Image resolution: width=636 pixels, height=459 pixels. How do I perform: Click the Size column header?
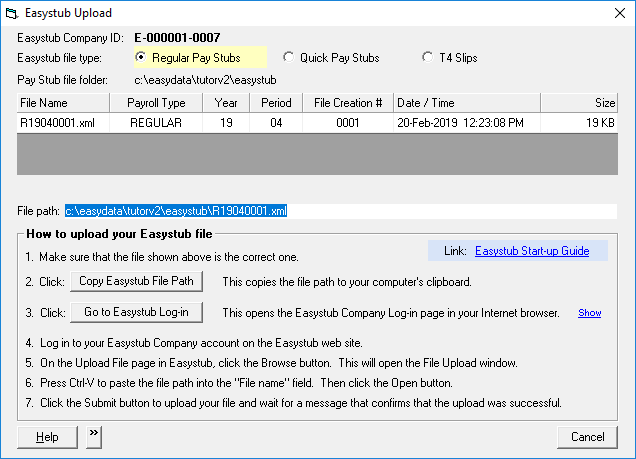pos(579,103)
